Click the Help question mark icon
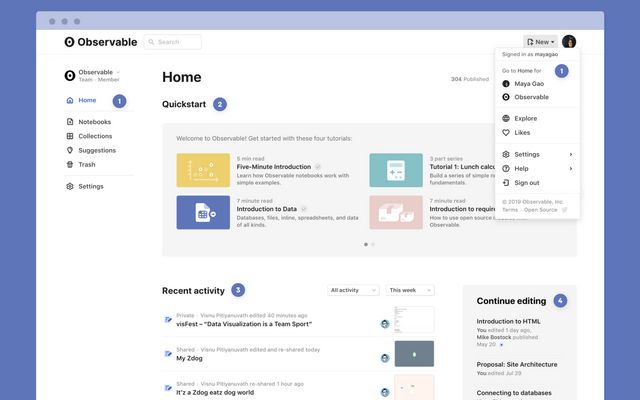This screenshot has height=400, width=640. [x=506, y=169]
